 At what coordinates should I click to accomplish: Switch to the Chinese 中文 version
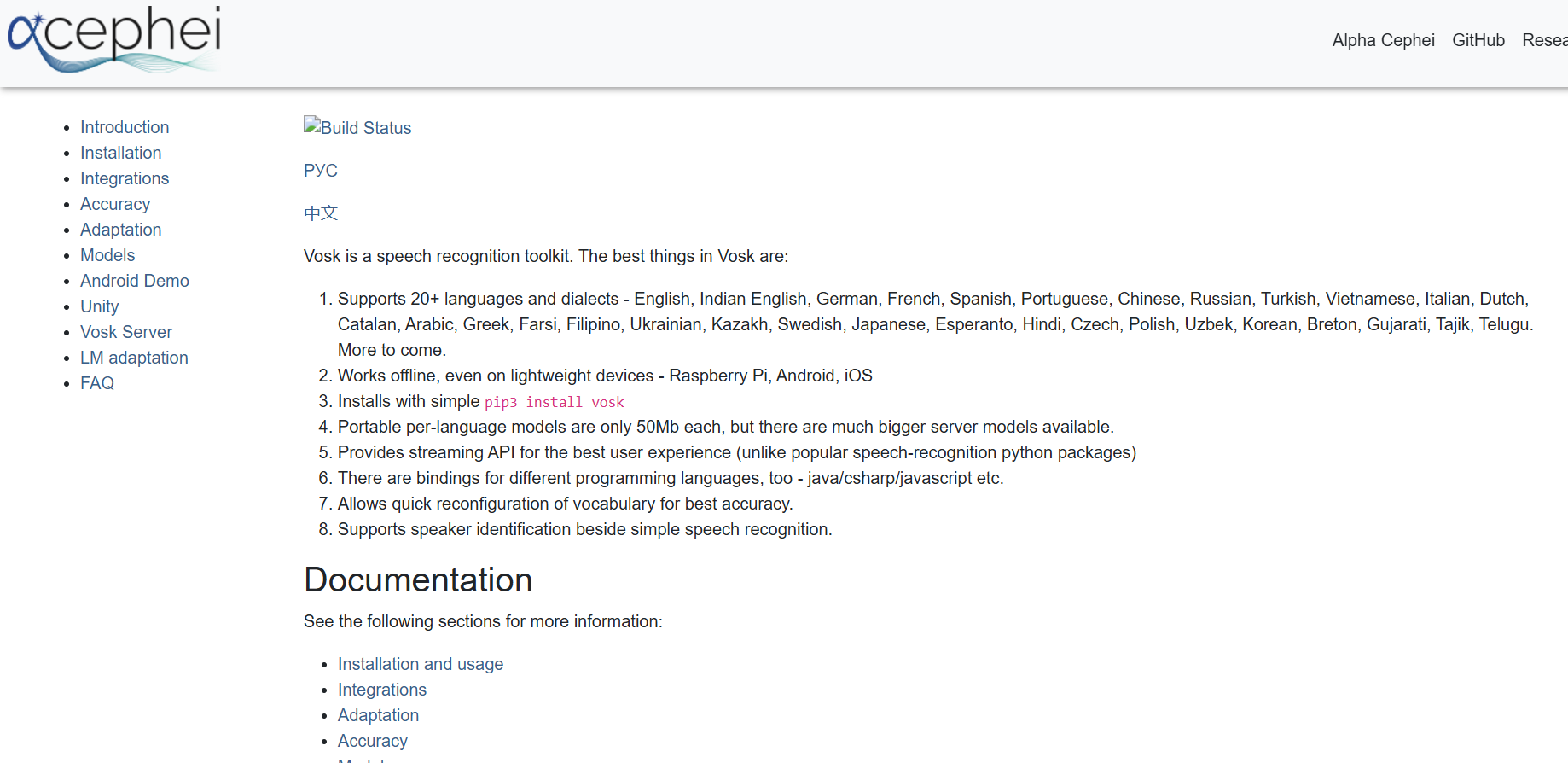(x=321, y=213)
